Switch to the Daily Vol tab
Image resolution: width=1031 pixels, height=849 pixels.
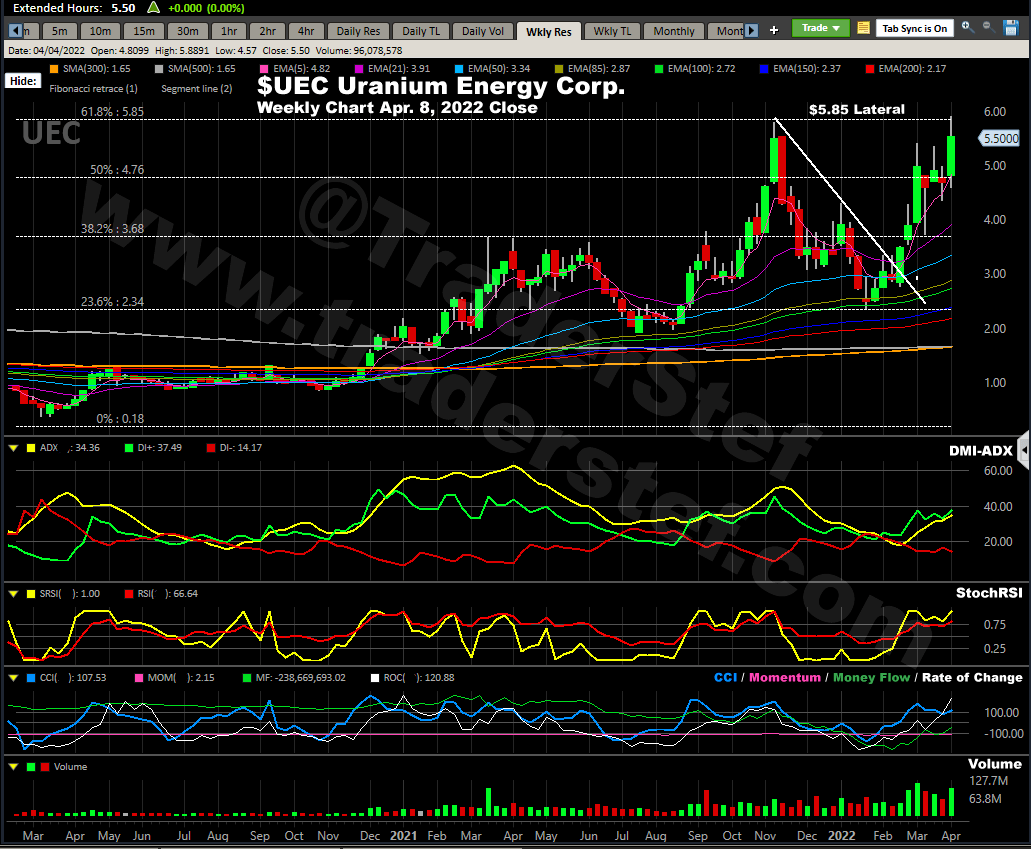(483, 31)
